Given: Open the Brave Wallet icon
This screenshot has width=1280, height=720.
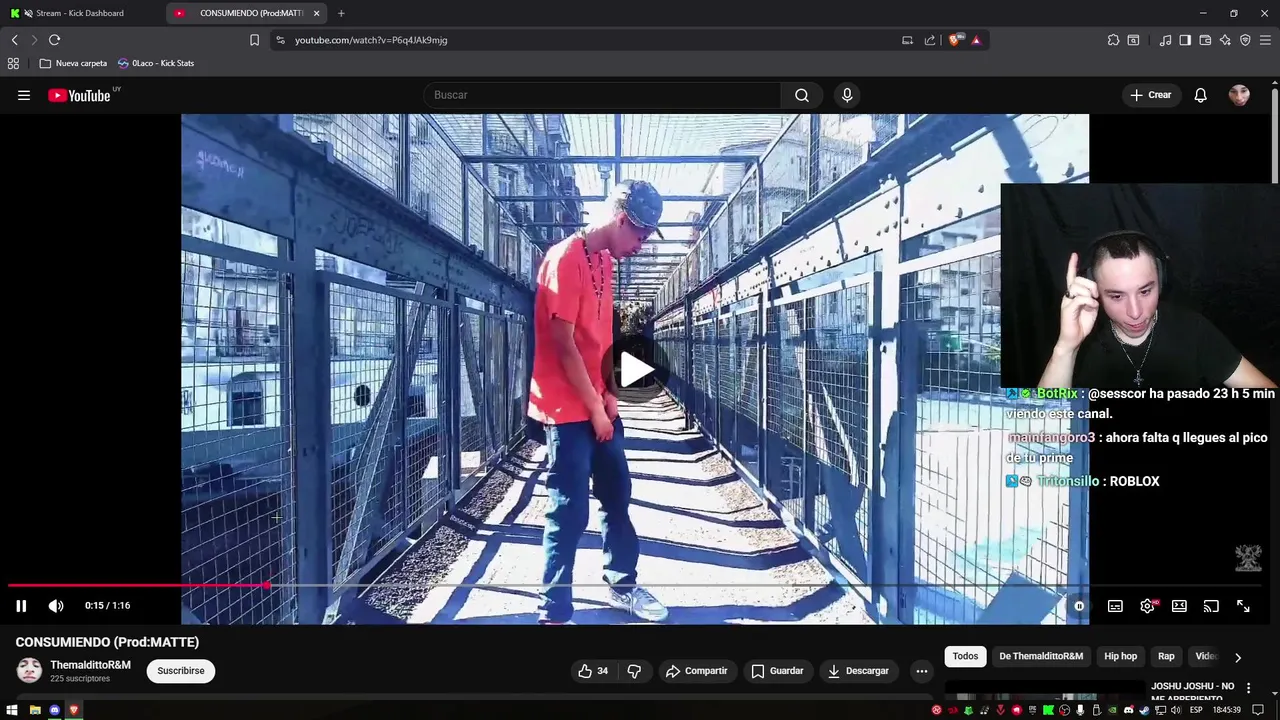Looking at the screenshot, I should [1205, 40].
